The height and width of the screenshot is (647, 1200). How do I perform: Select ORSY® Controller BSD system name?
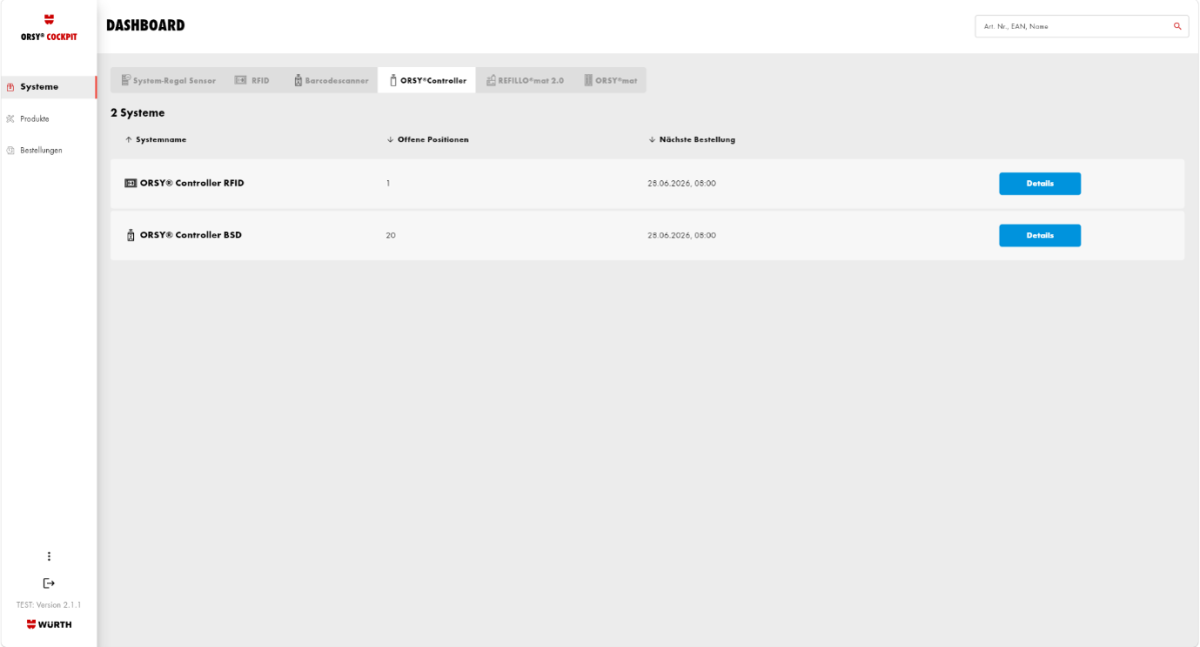191,235
